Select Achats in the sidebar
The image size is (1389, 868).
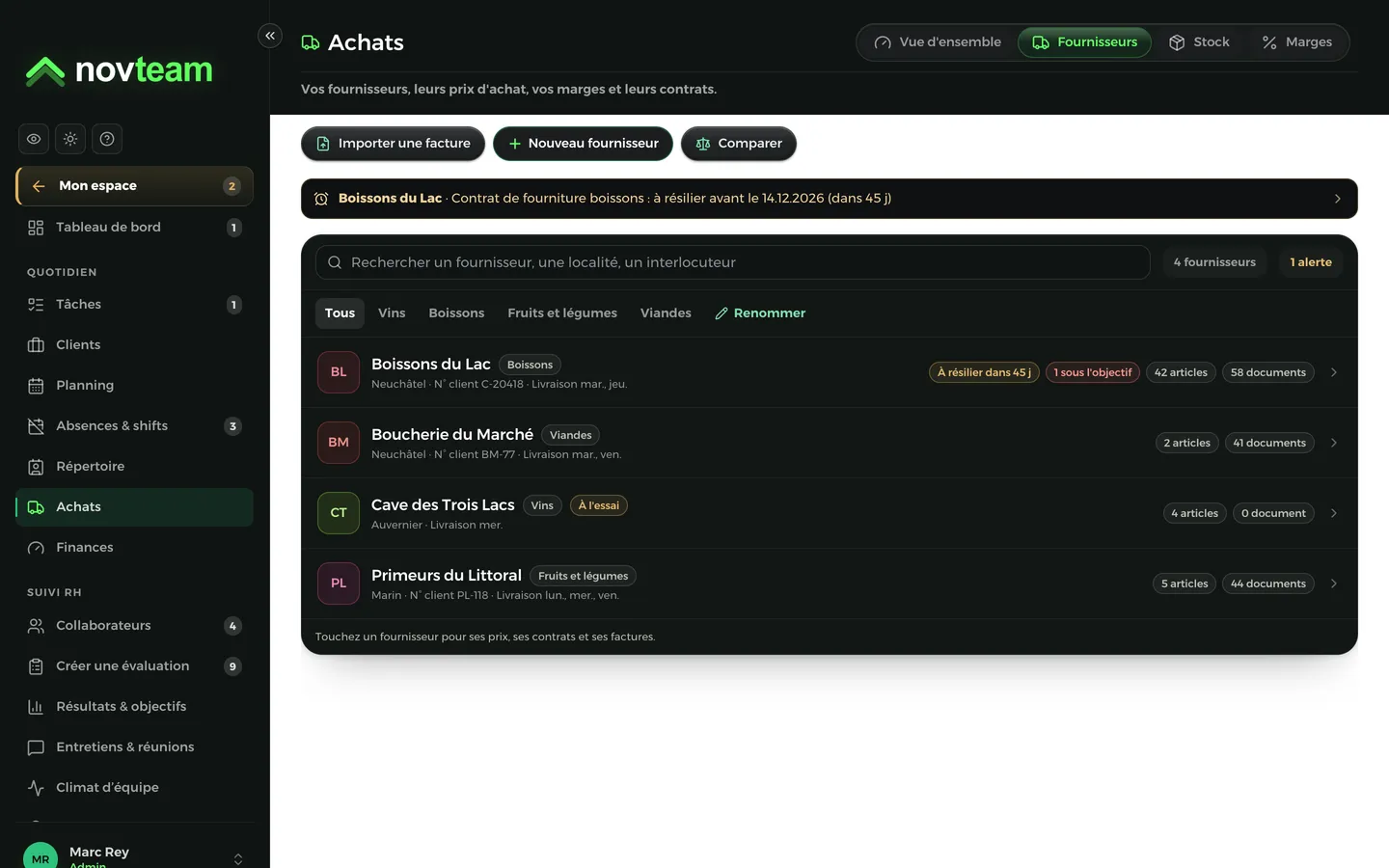coord(135,507)
